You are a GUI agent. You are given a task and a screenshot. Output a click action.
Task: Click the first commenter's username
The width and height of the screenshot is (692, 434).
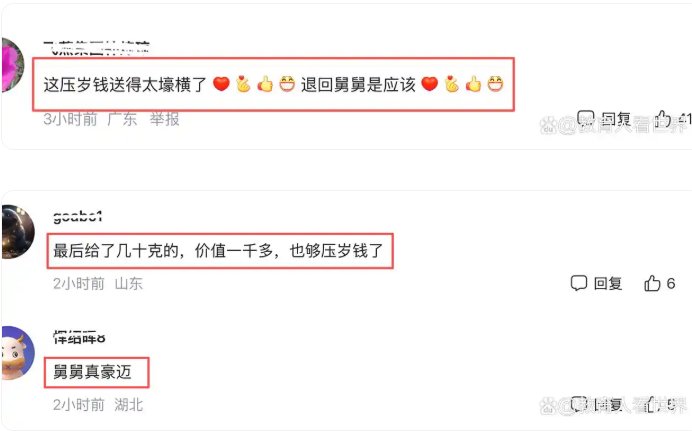96,48
